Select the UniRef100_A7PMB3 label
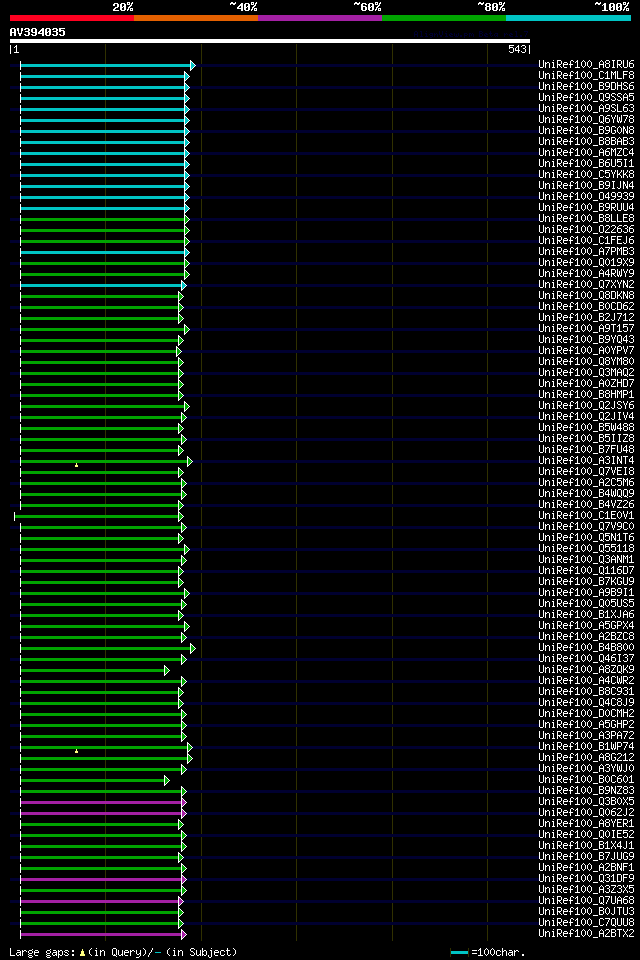Viewport: 640px width, 960px height. pos(586,252)
